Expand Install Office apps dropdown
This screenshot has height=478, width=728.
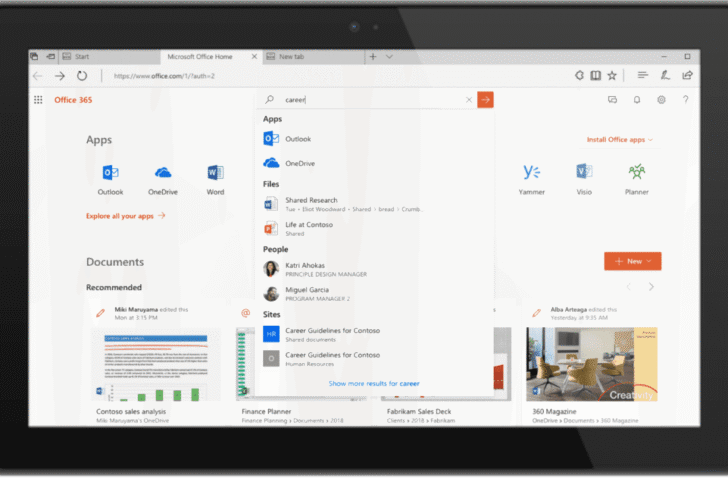[620, 140]
